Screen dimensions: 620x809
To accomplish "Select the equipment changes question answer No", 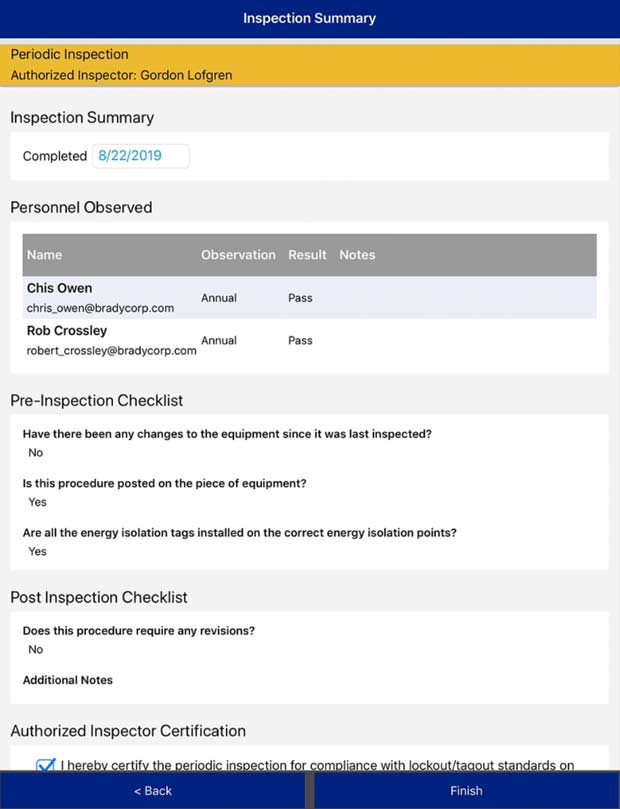I will click(36, 453).
